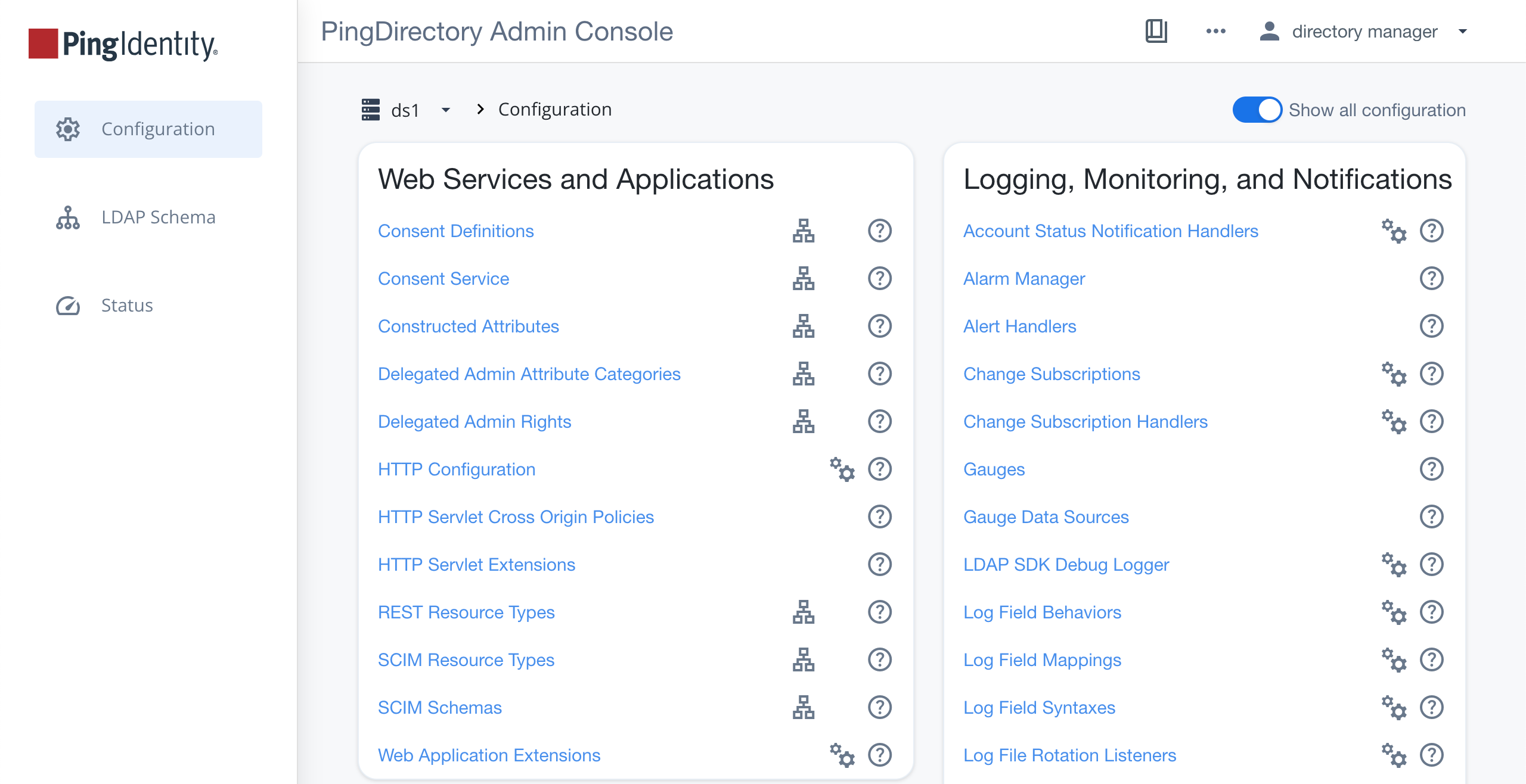
Task: Click hierarchy icon for SCIM Resource Types
Action: point(804,659)
